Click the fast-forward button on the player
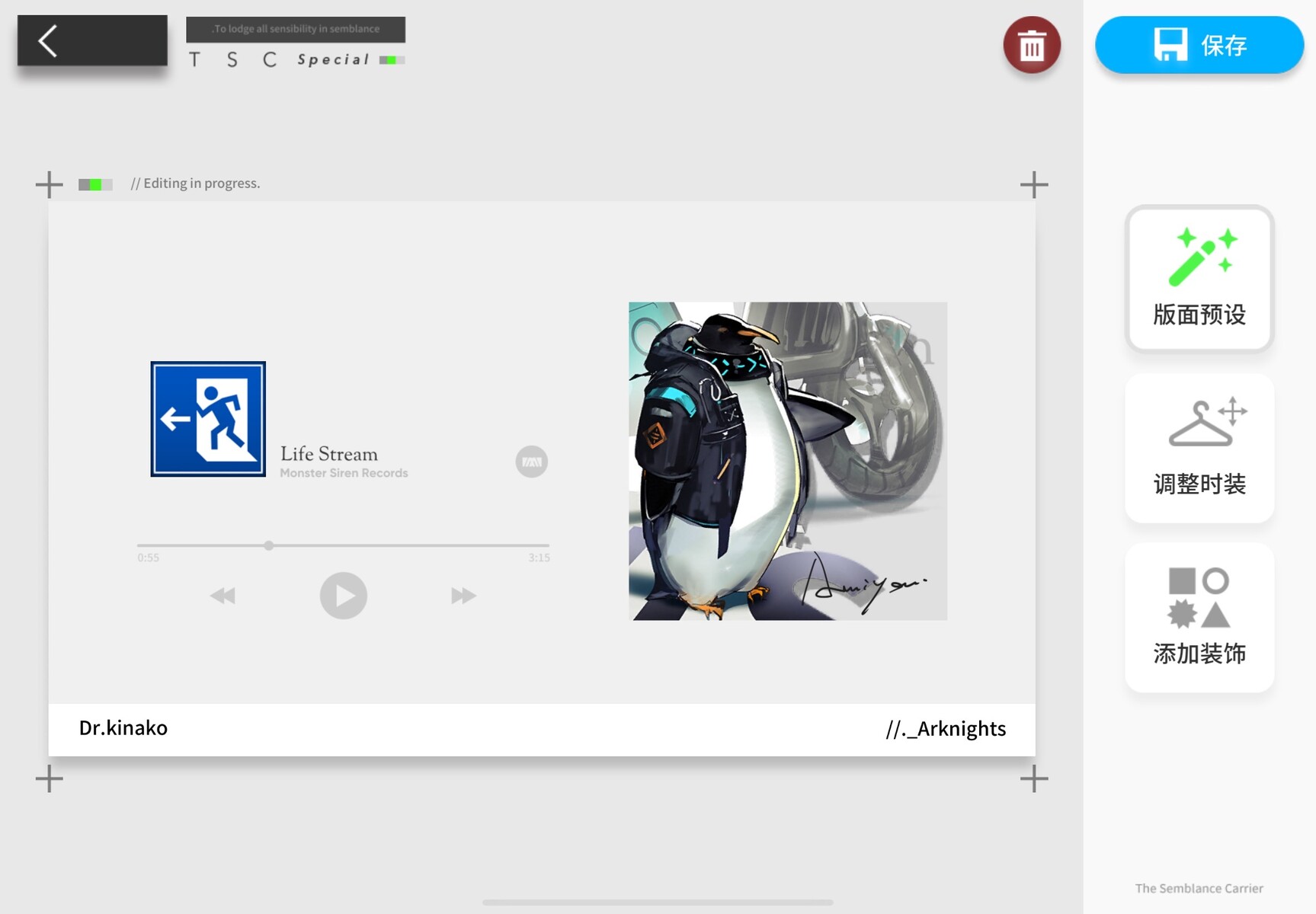The image size is (1316, 914). 463,596
